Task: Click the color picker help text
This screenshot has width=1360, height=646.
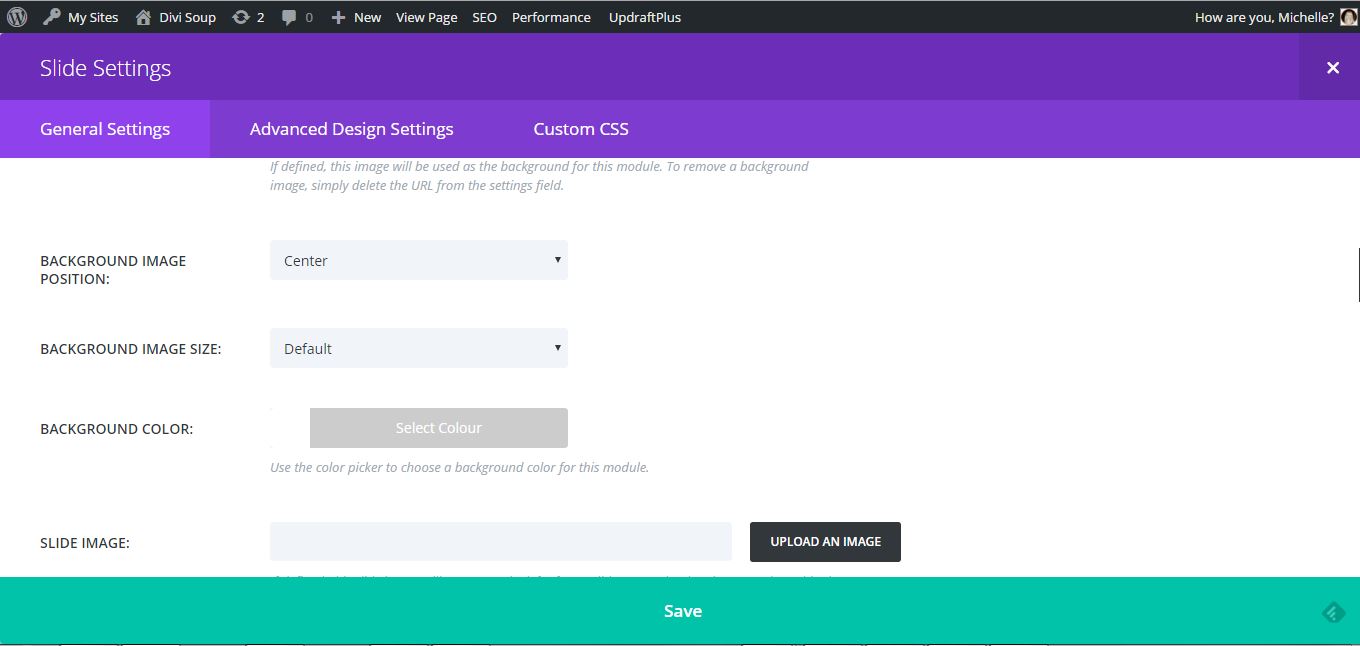Action: pos(459,467)
